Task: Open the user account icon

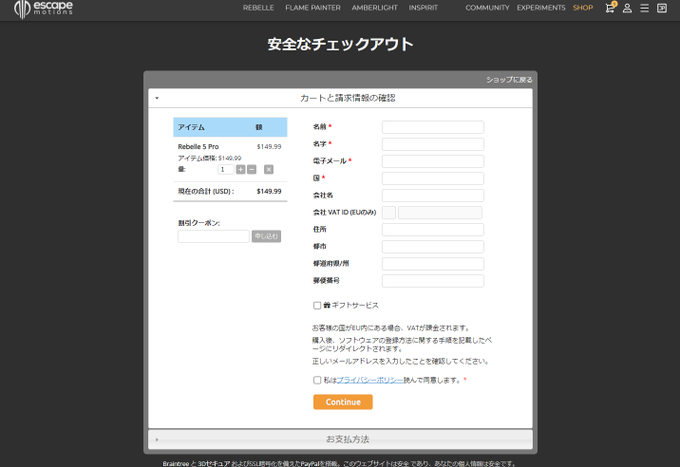Action: click(627, 8)
